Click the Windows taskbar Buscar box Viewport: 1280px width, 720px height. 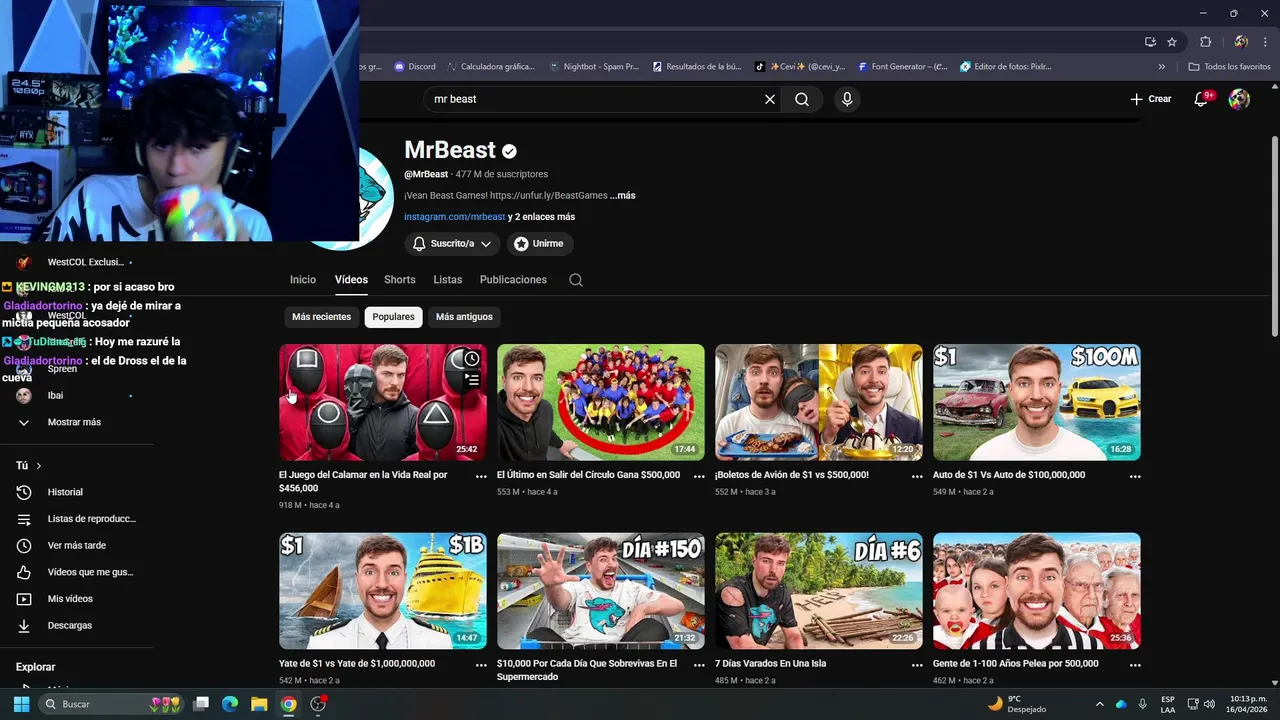coord(110,704)
